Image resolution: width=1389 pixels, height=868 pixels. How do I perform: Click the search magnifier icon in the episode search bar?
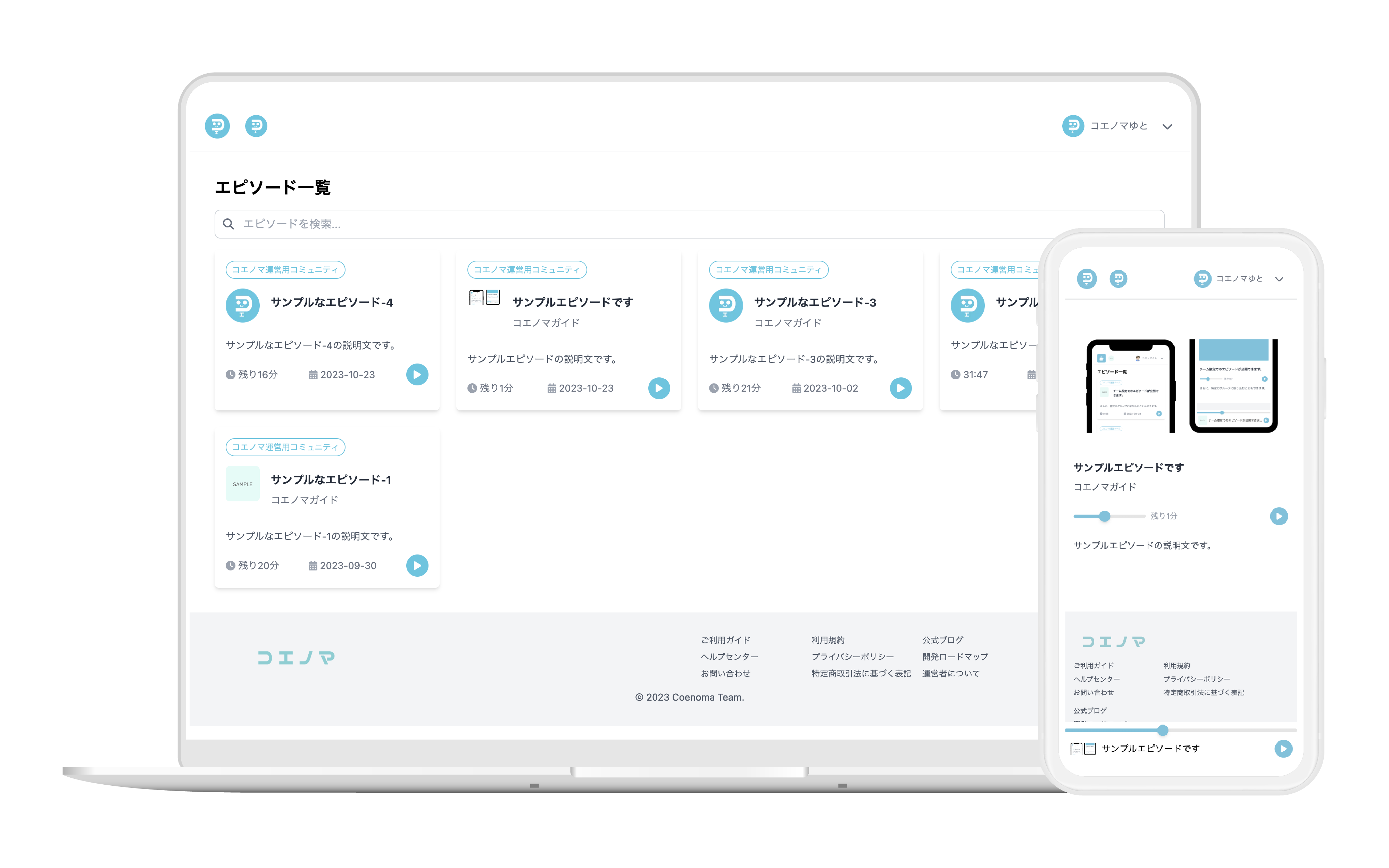click(229, 224)
